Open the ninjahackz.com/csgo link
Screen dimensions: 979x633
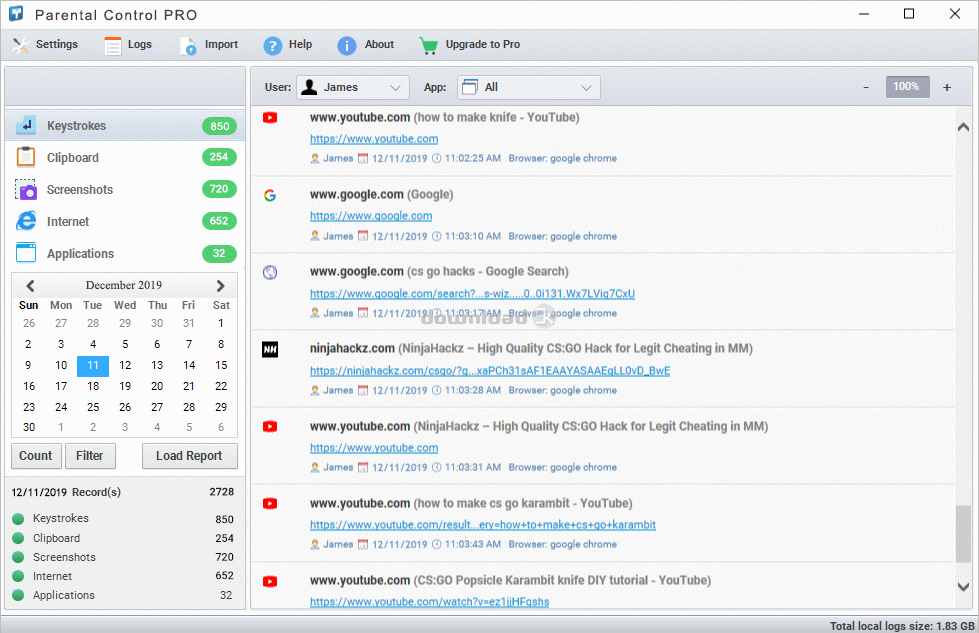[490, 371]
